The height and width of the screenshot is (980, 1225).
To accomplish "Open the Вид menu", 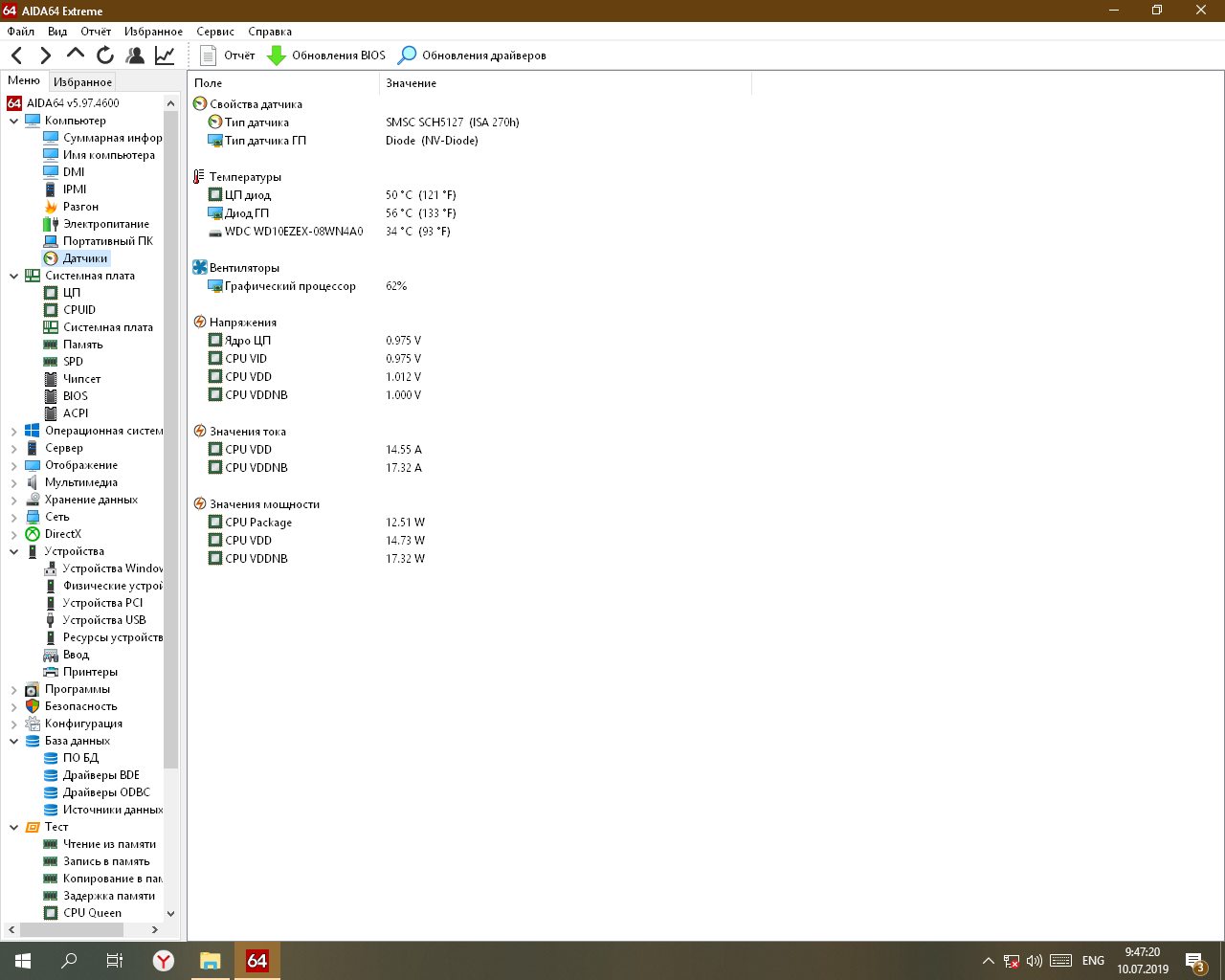I will 57,32.
